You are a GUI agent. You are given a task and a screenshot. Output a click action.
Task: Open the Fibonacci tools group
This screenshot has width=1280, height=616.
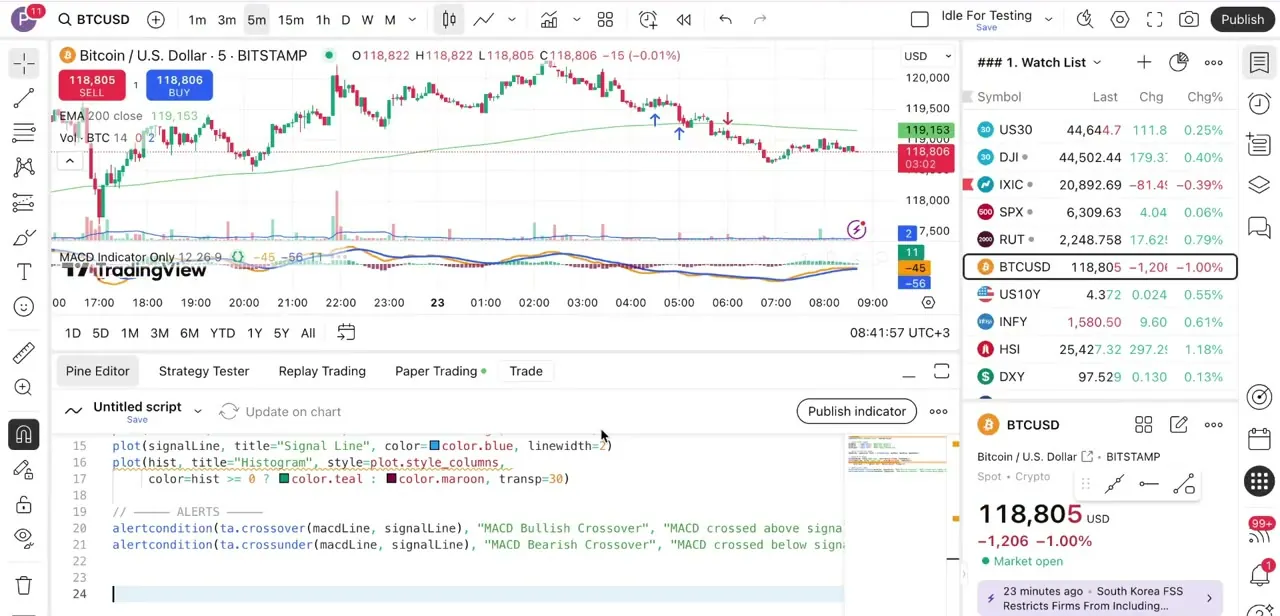[x=24, y=133]
